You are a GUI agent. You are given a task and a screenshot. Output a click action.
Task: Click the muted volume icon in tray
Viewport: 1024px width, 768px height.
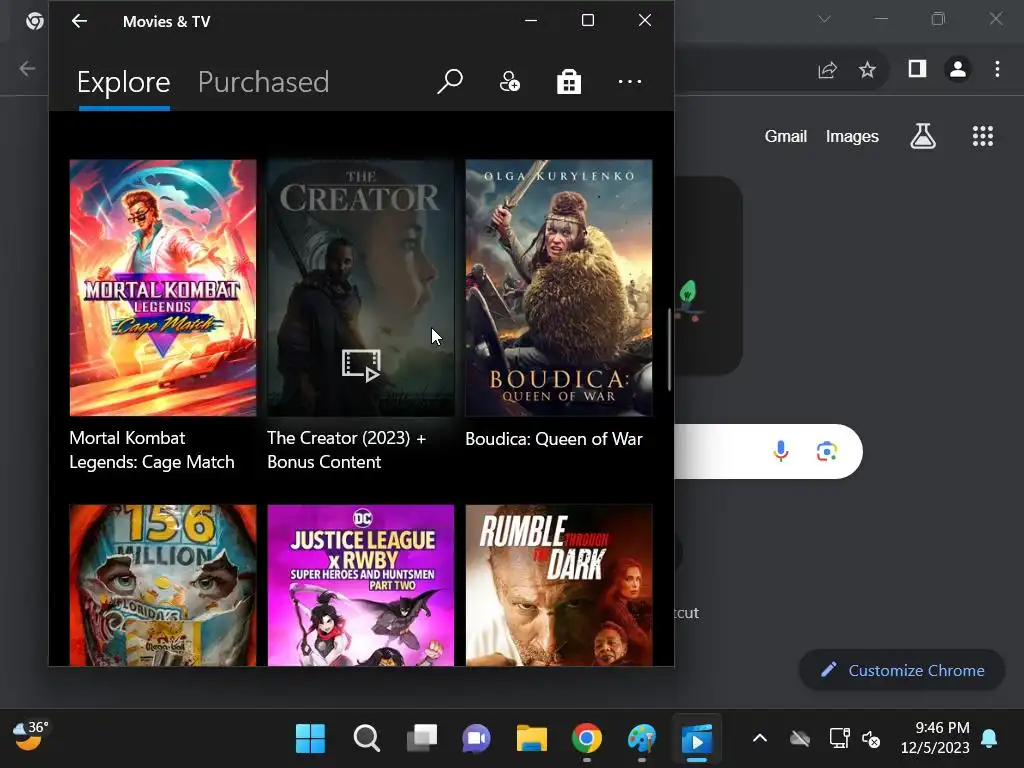pos(871,739)
